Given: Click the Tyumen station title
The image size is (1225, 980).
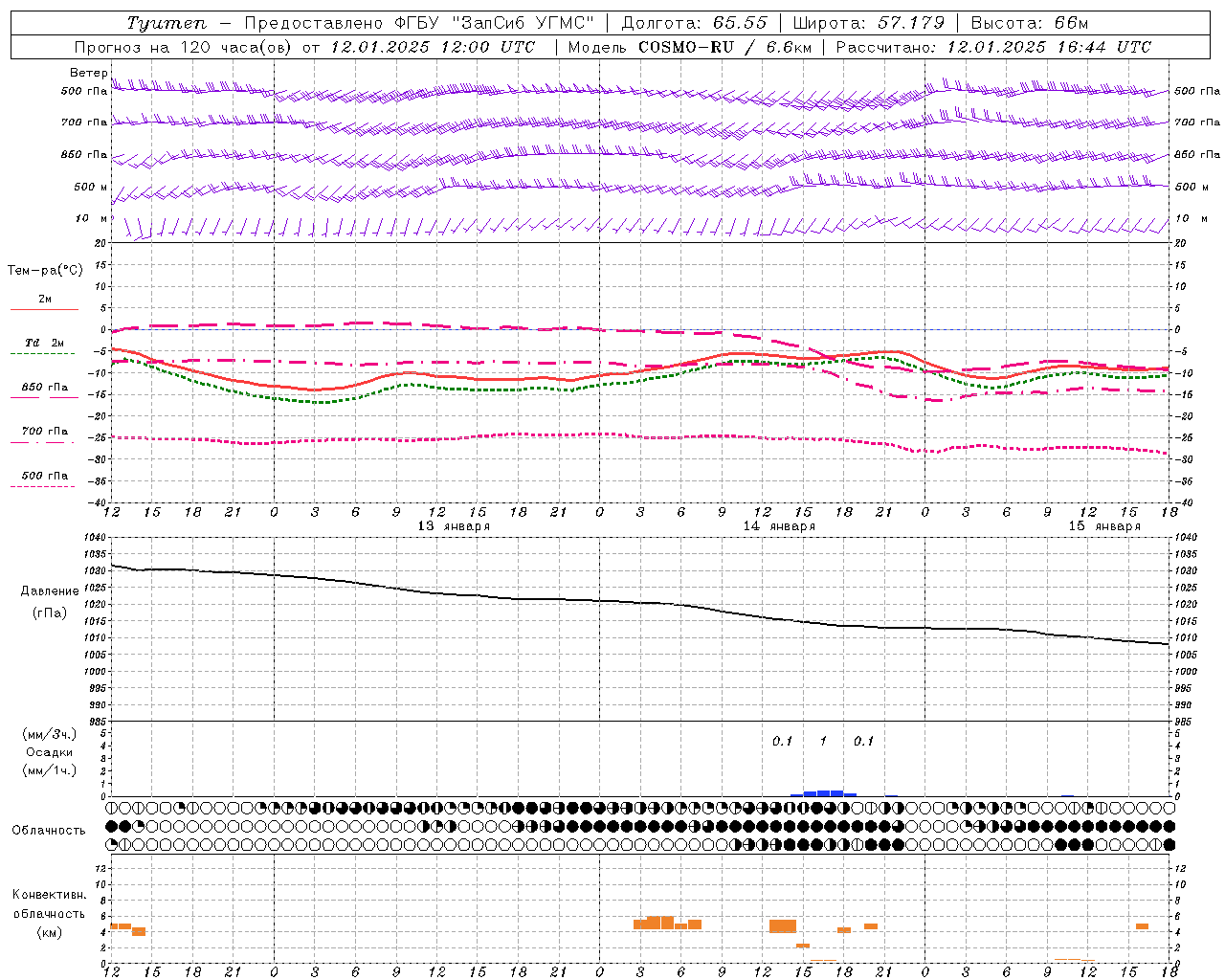Looking at the screenshot, I should point(166,23).
